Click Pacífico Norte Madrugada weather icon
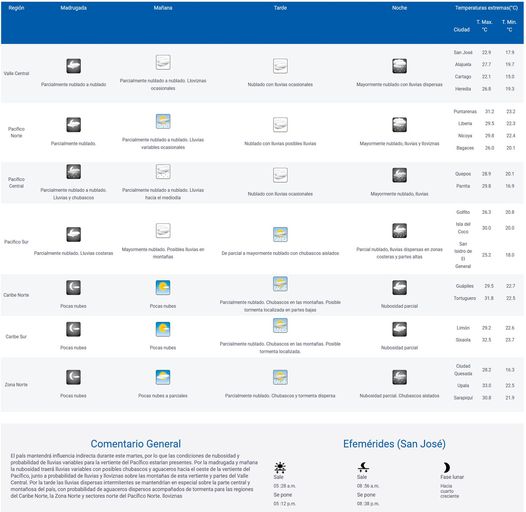The image size is (526, 512). point(73,125)
